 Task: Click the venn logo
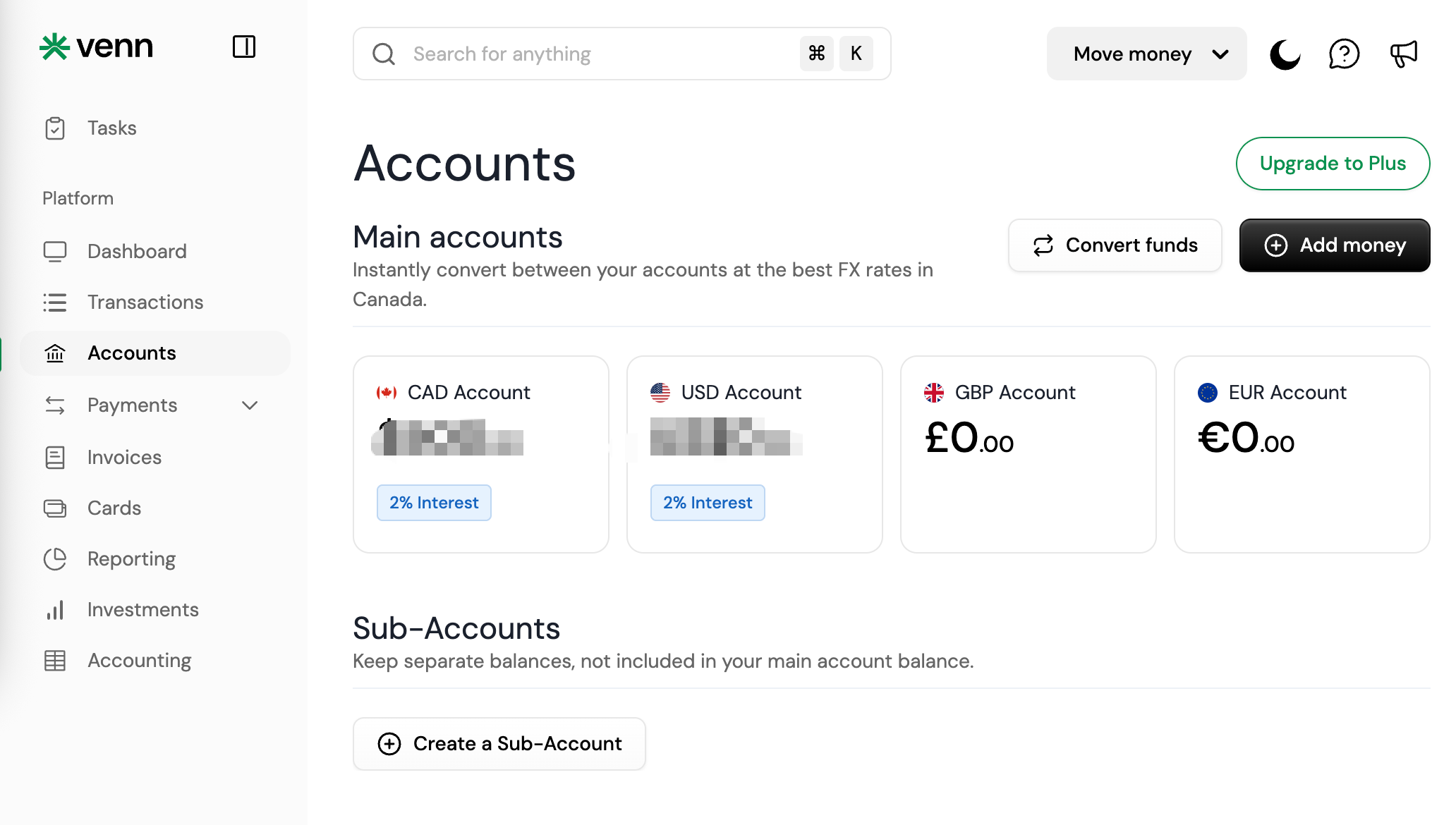pos(96,47)
